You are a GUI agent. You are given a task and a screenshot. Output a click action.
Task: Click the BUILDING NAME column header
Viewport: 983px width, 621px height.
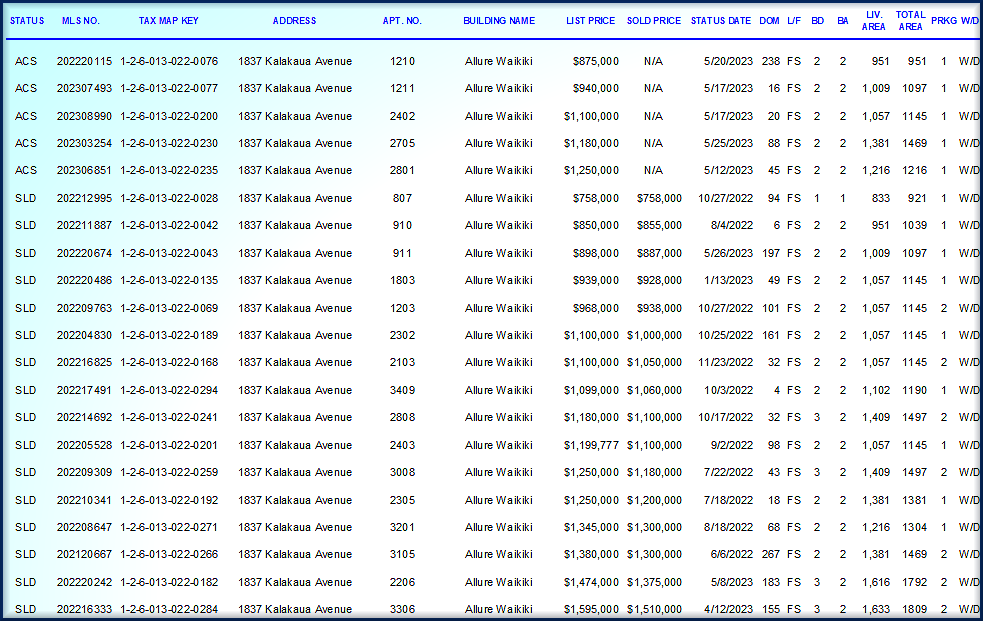(499, 21)
